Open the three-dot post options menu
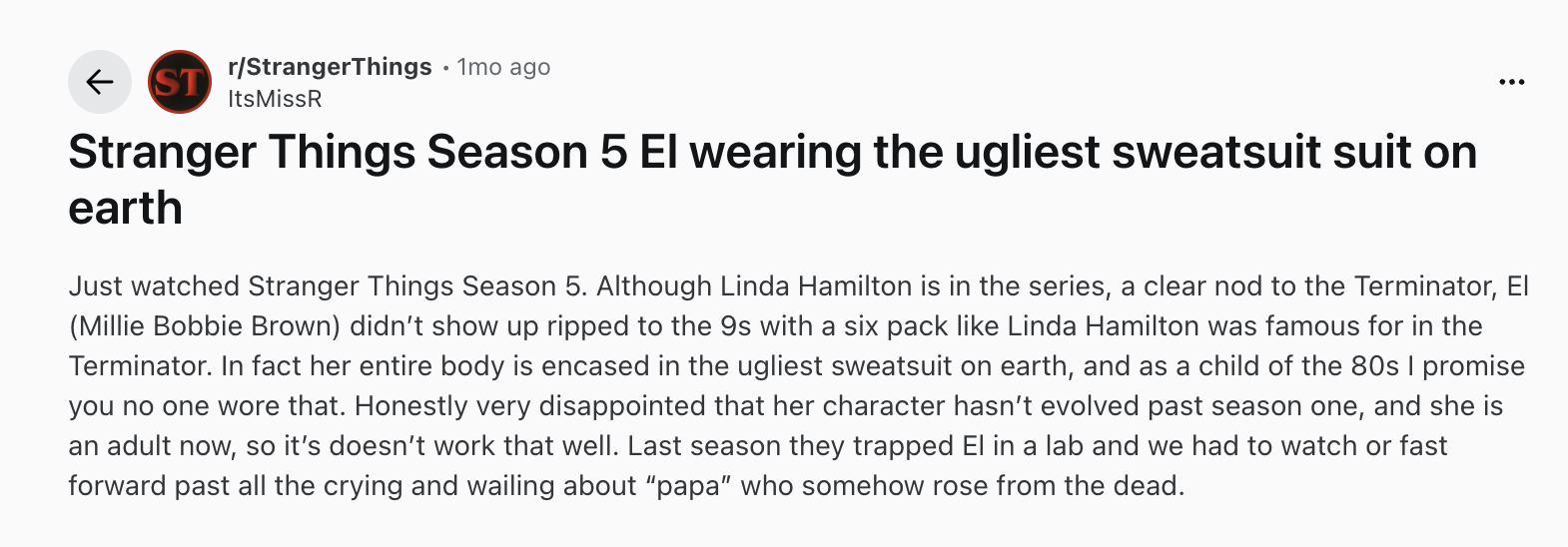 [x=1512, y=82]
